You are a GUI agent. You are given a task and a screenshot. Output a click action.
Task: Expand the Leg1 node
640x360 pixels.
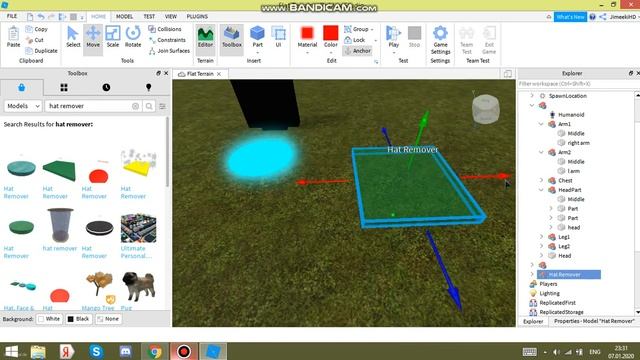click(x=541, y=237)
